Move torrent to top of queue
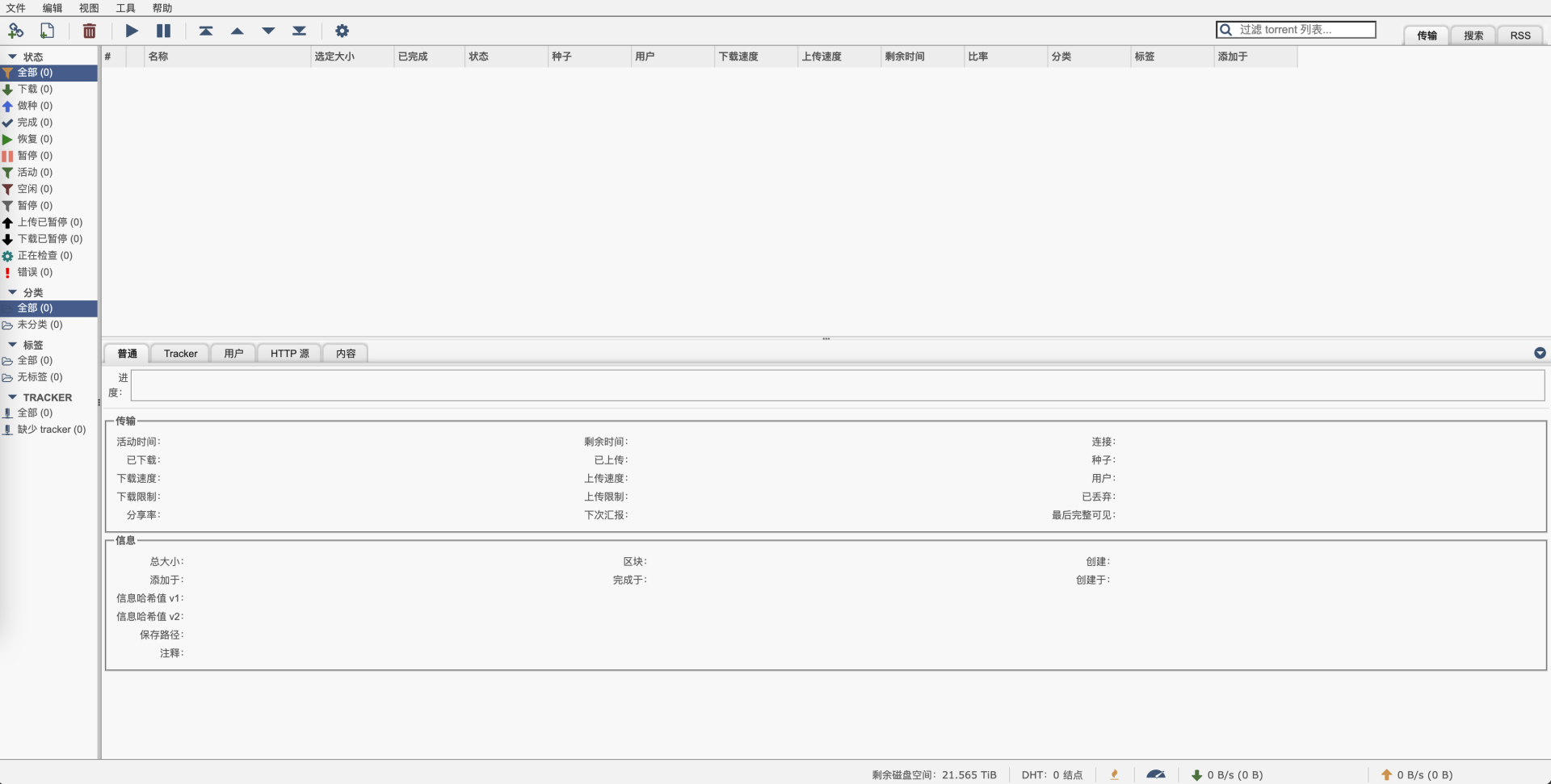Screen dimensions: 1551x784 click(206, 31)
